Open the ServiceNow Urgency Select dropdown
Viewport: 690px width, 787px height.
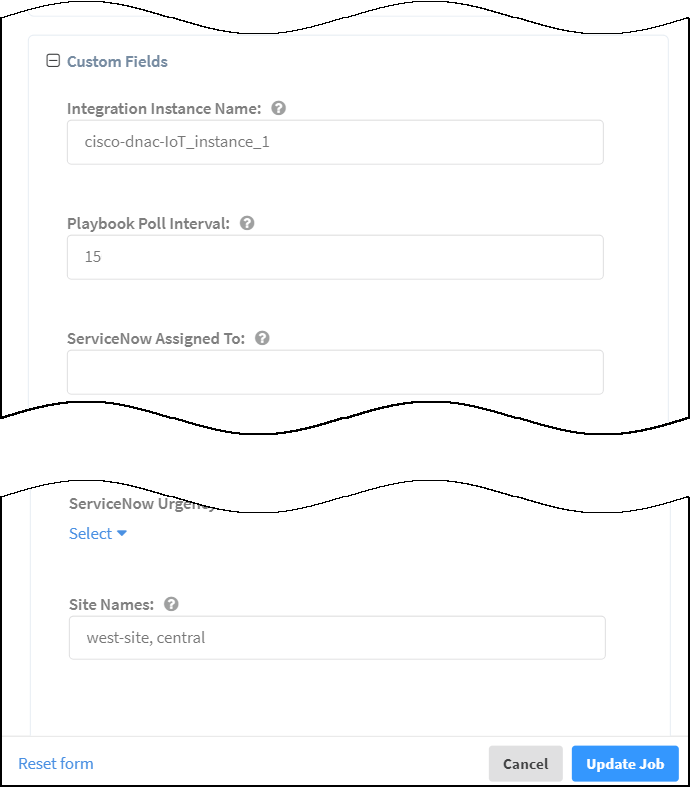coord(91,534)
